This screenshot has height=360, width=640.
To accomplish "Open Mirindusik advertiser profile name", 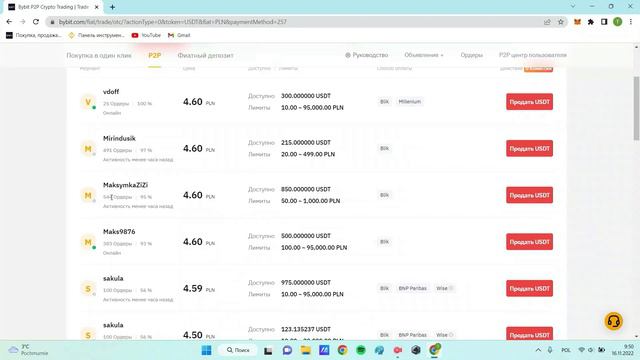I will pos(119,138).
